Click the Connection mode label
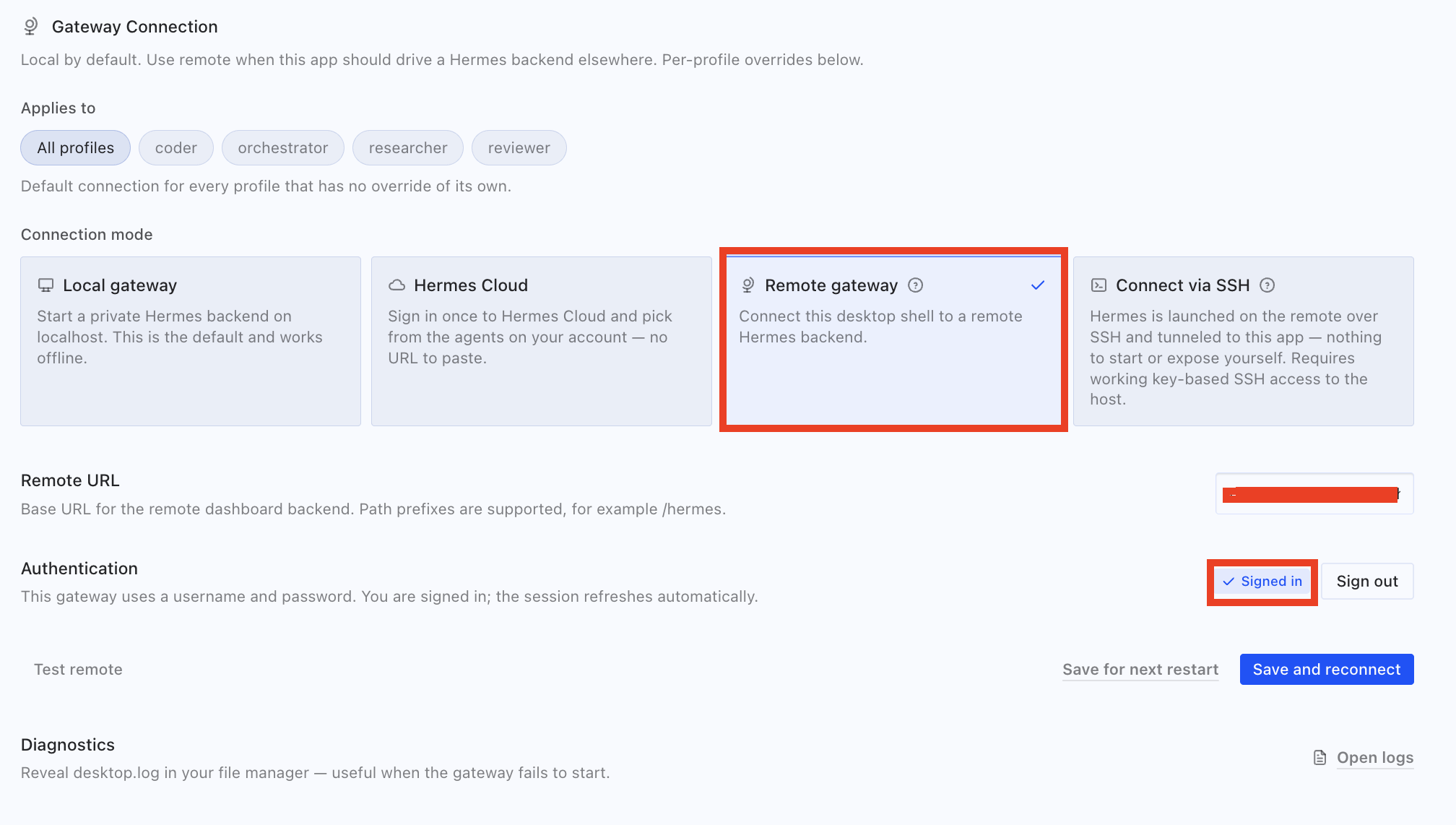This screenshot has height=825, width=1456. click(87, 235)
